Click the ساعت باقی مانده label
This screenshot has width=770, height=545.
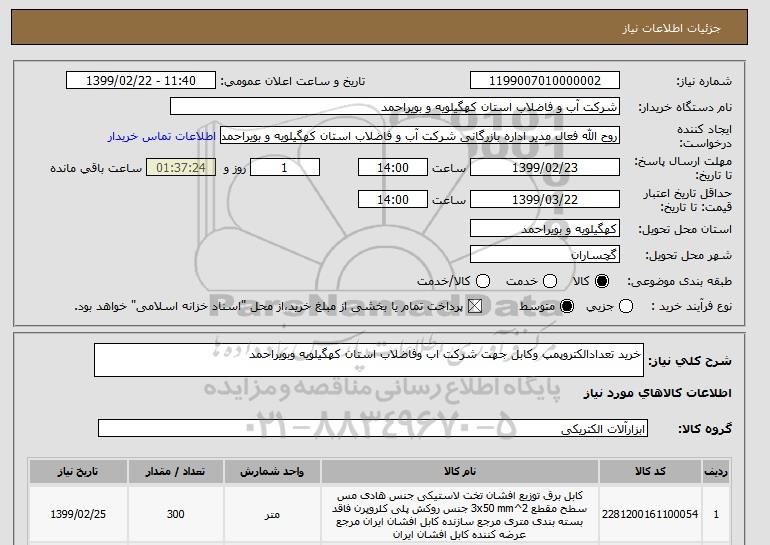(x=96, y=168)
